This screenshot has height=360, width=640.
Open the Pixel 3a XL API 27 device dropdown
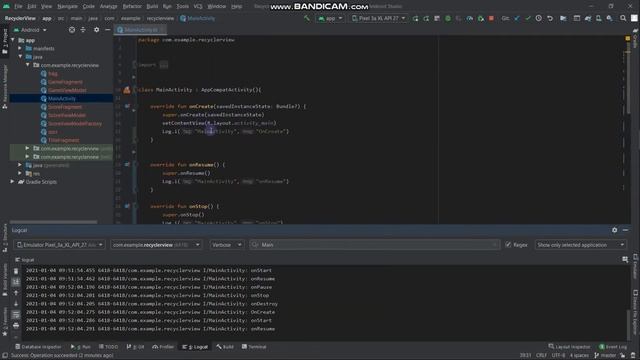coord(378,18)
